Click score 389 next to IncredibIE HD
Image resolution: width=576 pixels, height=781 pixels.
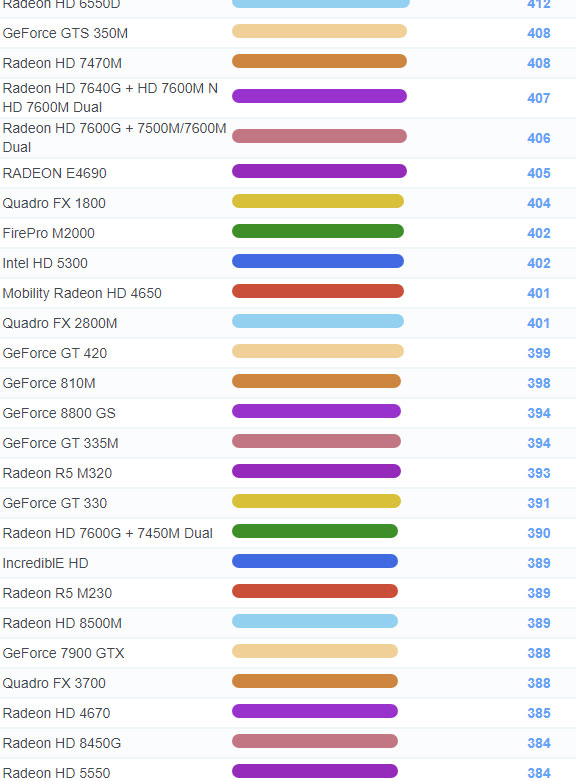[x=539, y=563]
